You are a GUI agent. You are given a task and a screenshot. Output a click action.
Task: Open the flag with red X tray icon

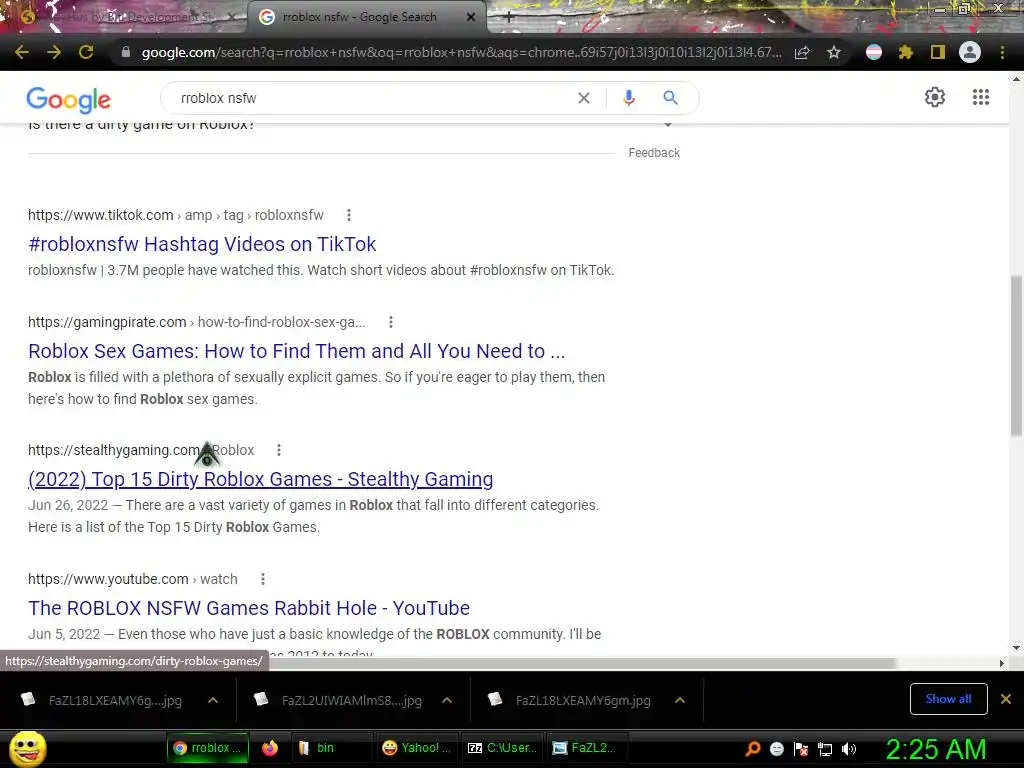[x=801, y=749]
